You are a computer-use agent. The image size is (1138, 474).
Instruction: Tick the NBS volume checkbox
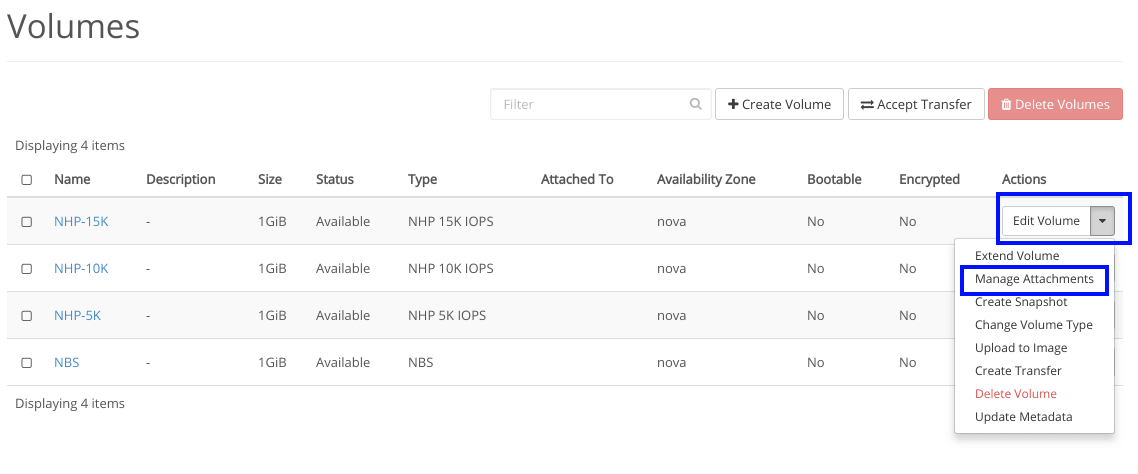click(x=27, y=363)
